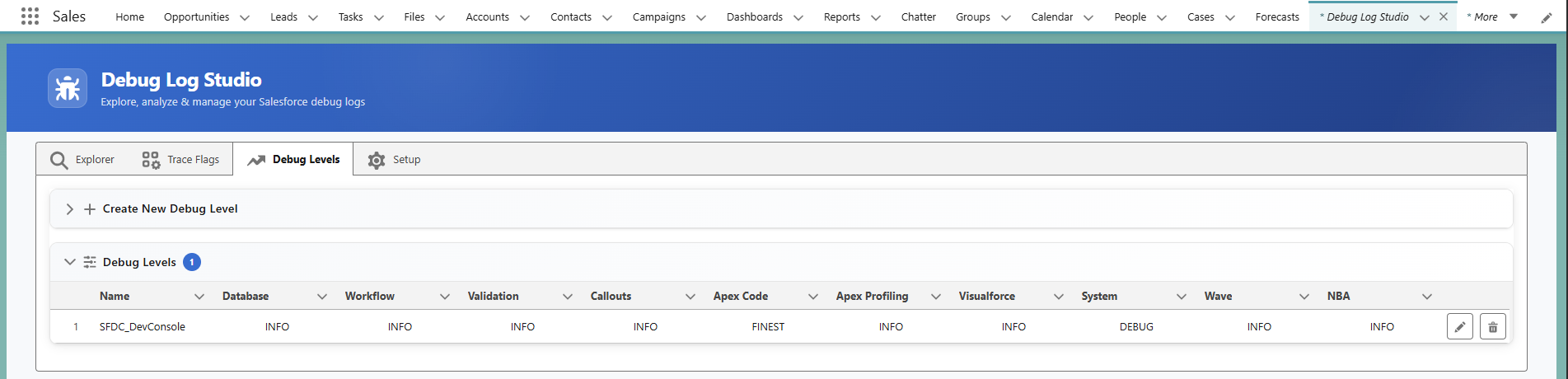Open the Database column menu chevron
This screenshot has width=1568, height=379.
coord(322,297)
